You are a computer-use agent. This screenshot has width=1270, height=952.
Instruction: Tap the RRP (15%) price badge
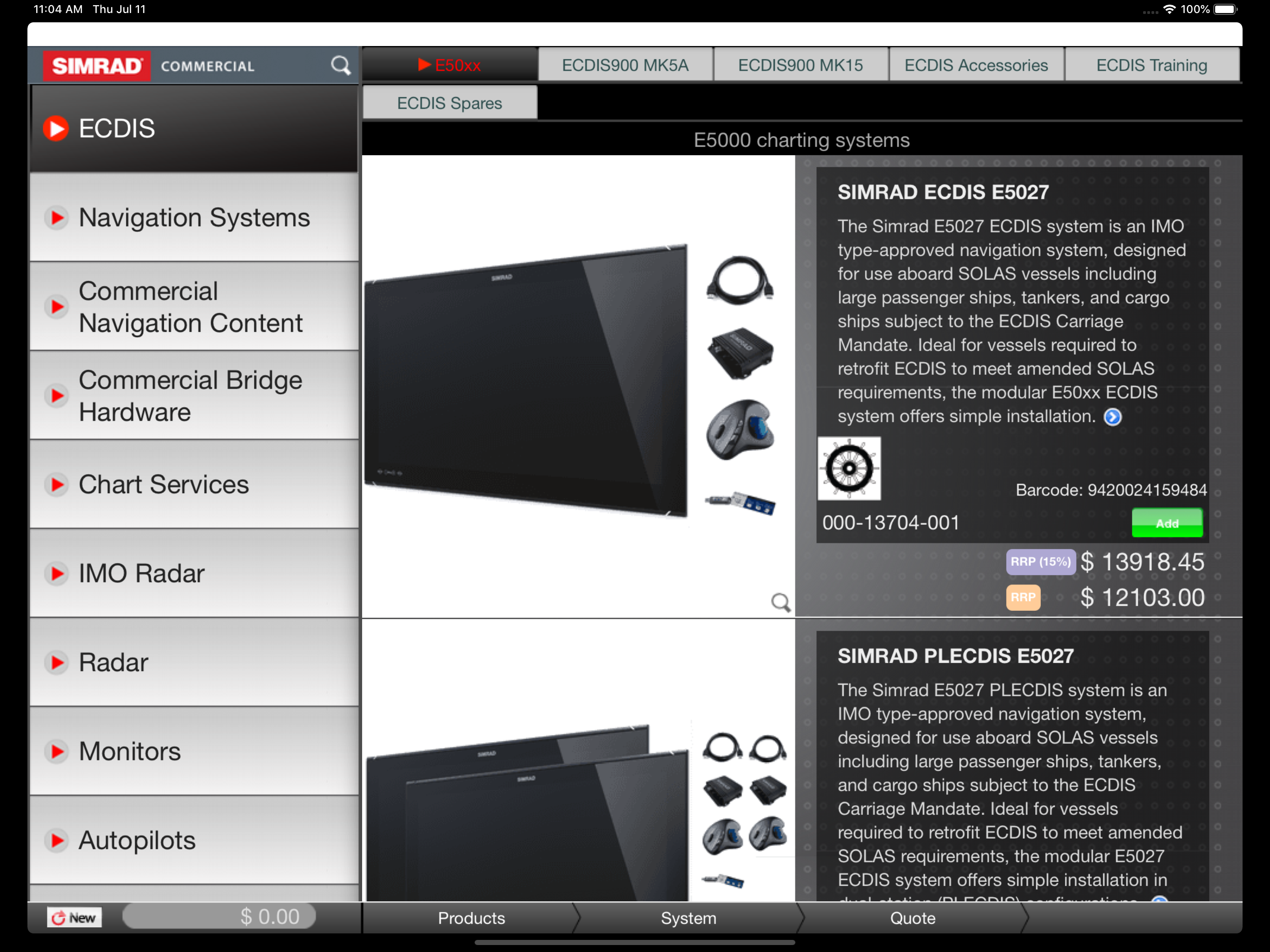click(1040, 562)
